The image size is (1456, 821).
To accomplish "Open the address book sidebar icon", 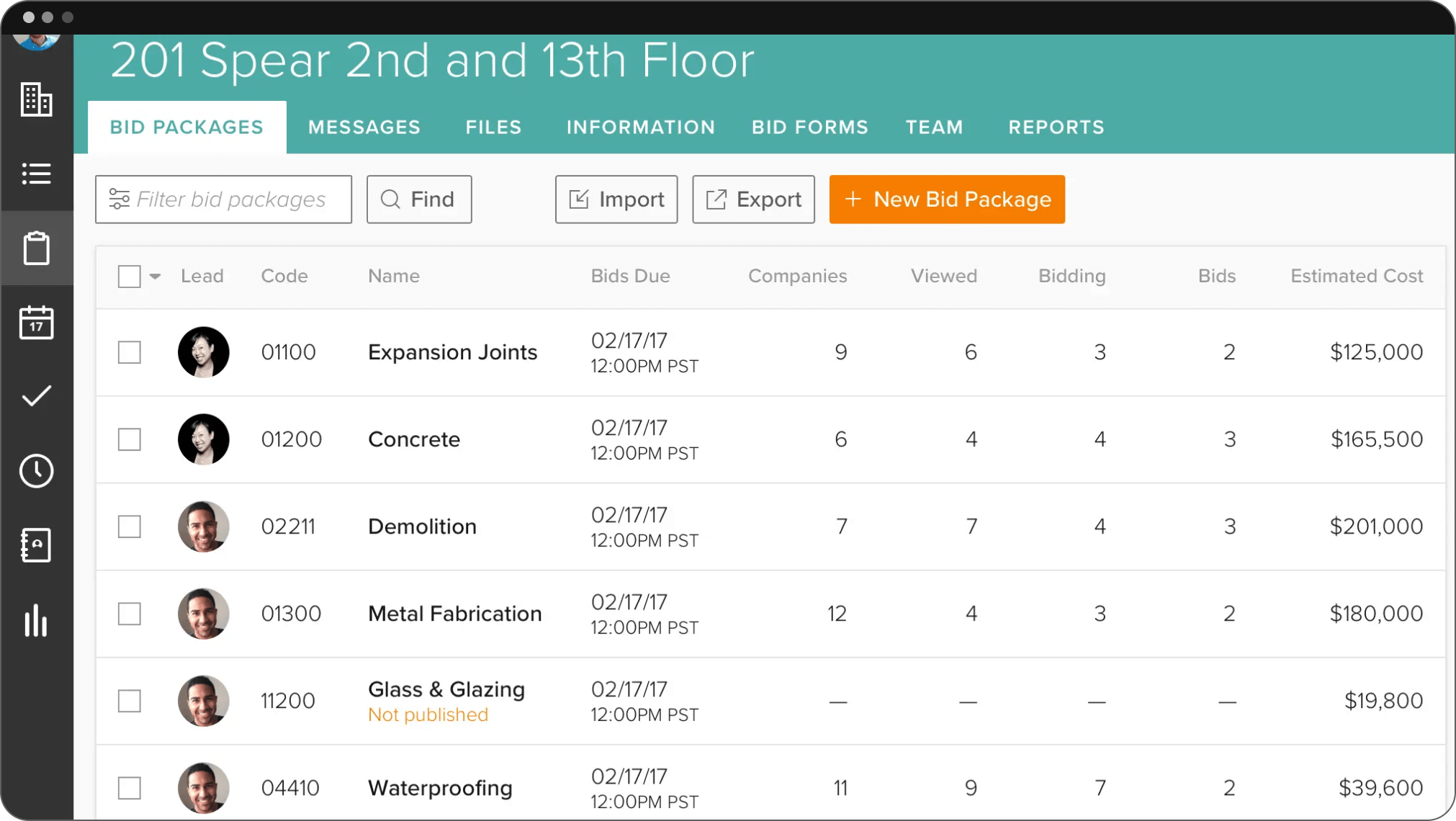I will [x=36, y=545].
